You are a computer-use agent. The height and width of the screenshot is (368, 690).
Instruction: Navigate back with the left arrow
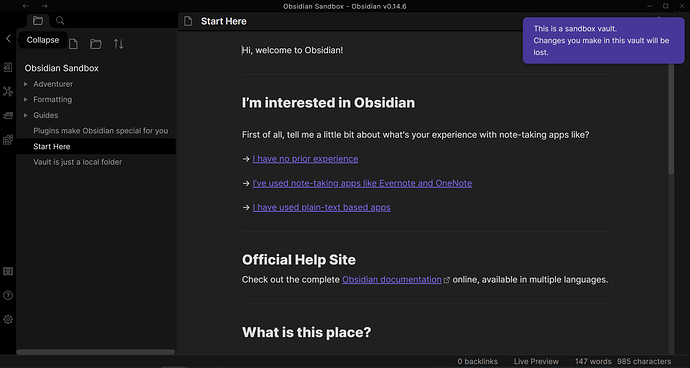(26, 6)
